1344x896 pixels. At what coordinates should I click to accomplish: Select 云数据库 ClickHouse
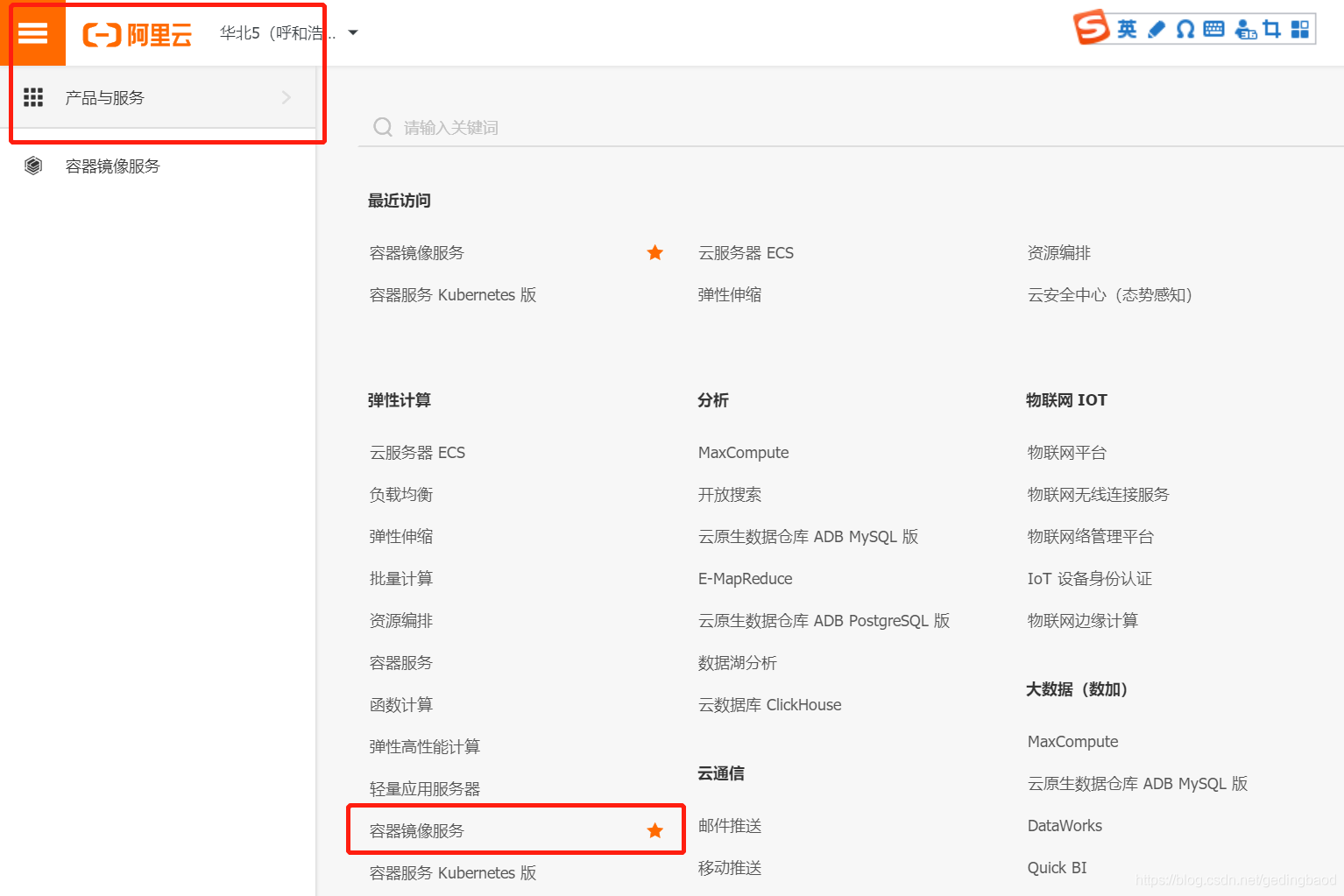click(769, 705)
